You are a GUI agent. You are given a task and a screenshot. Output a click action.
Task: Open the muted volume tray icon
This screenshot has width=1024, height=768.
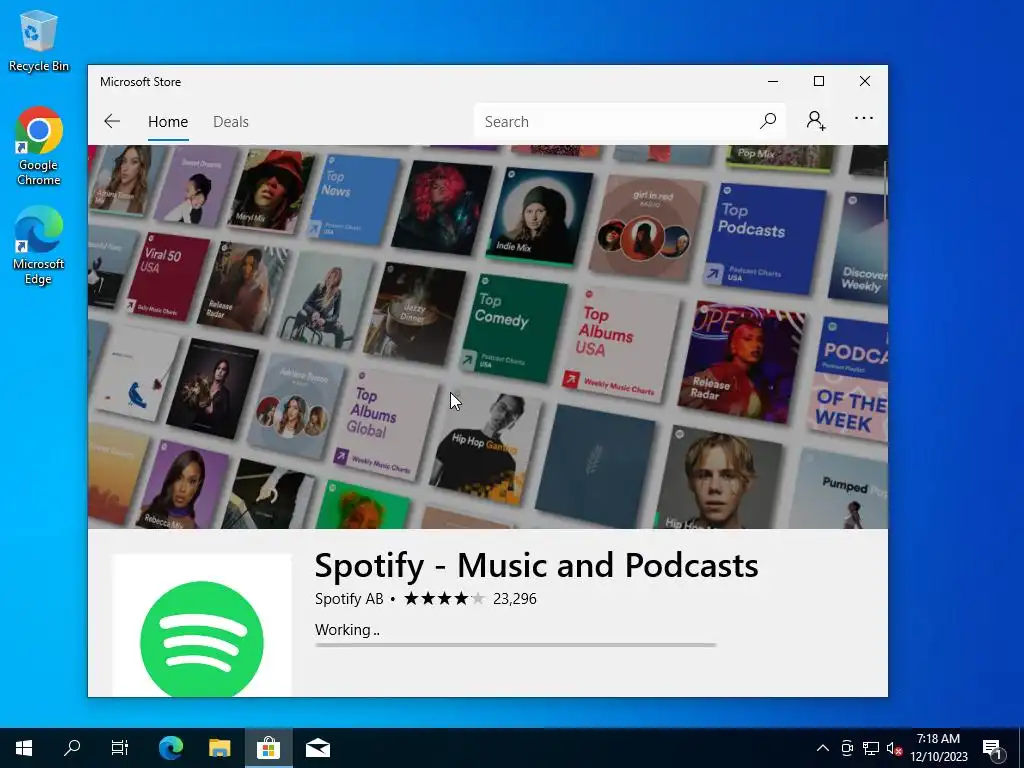[x=894, y=748]
